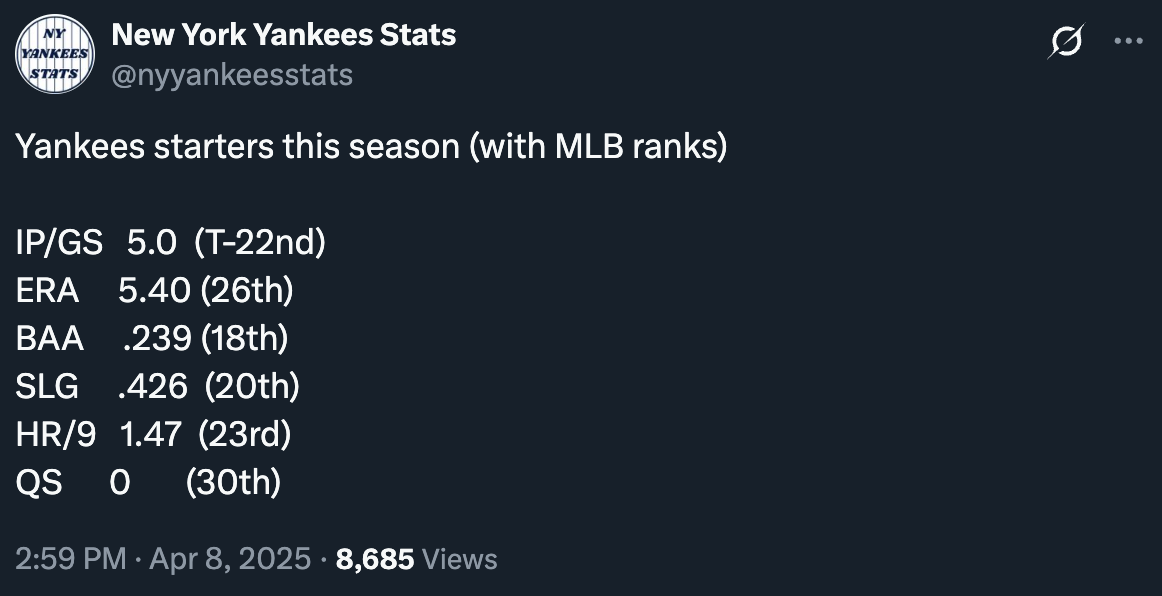Click the QS stat label

(x=39, y=483)
